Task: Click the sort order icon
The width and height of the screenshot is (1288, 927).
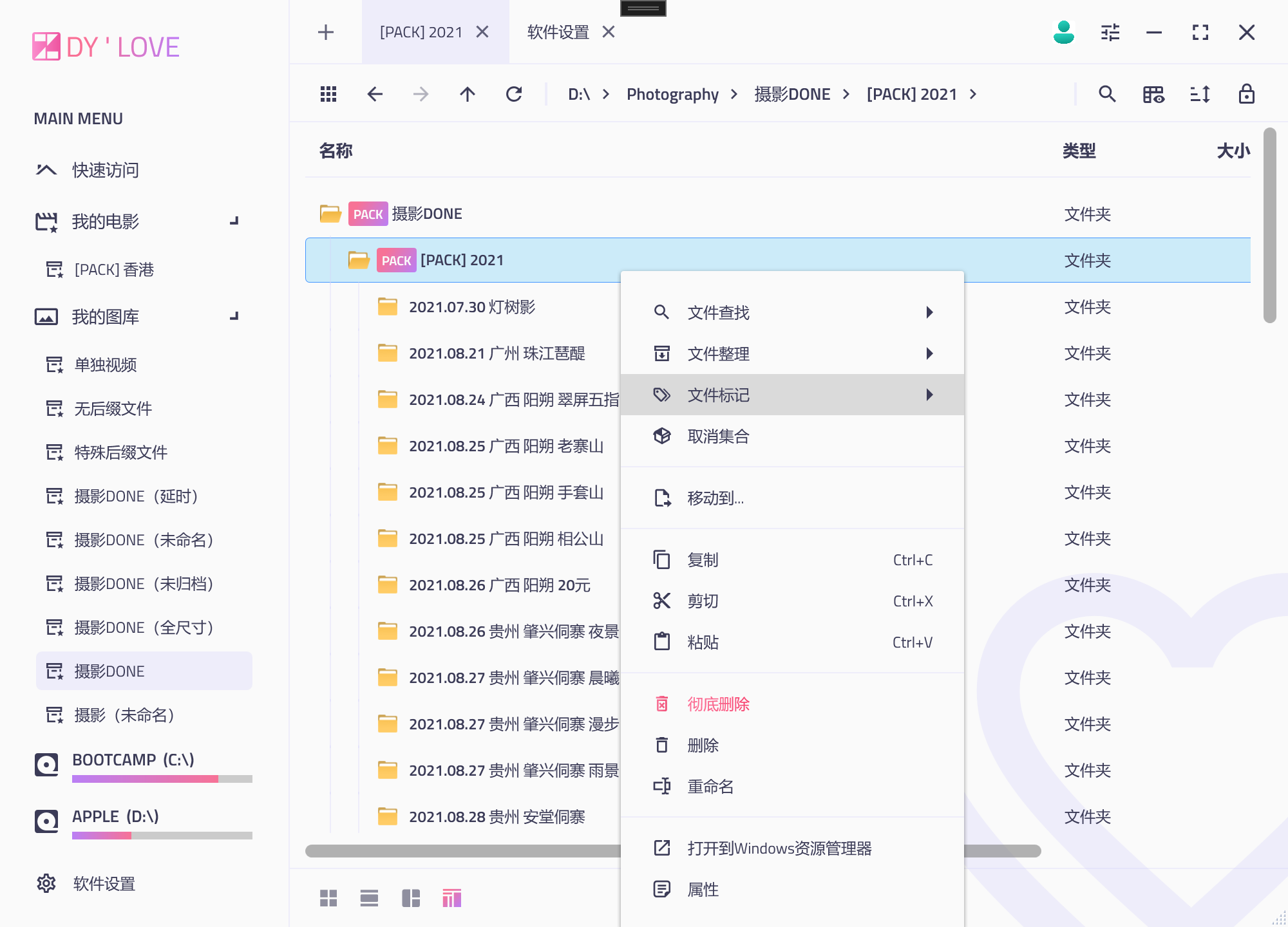Action: (1200, 95)
